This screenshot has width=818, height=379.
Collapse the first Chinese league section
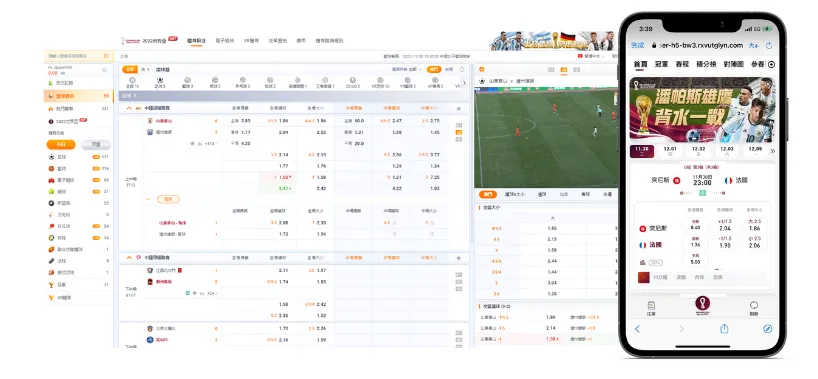click(129, 108)
